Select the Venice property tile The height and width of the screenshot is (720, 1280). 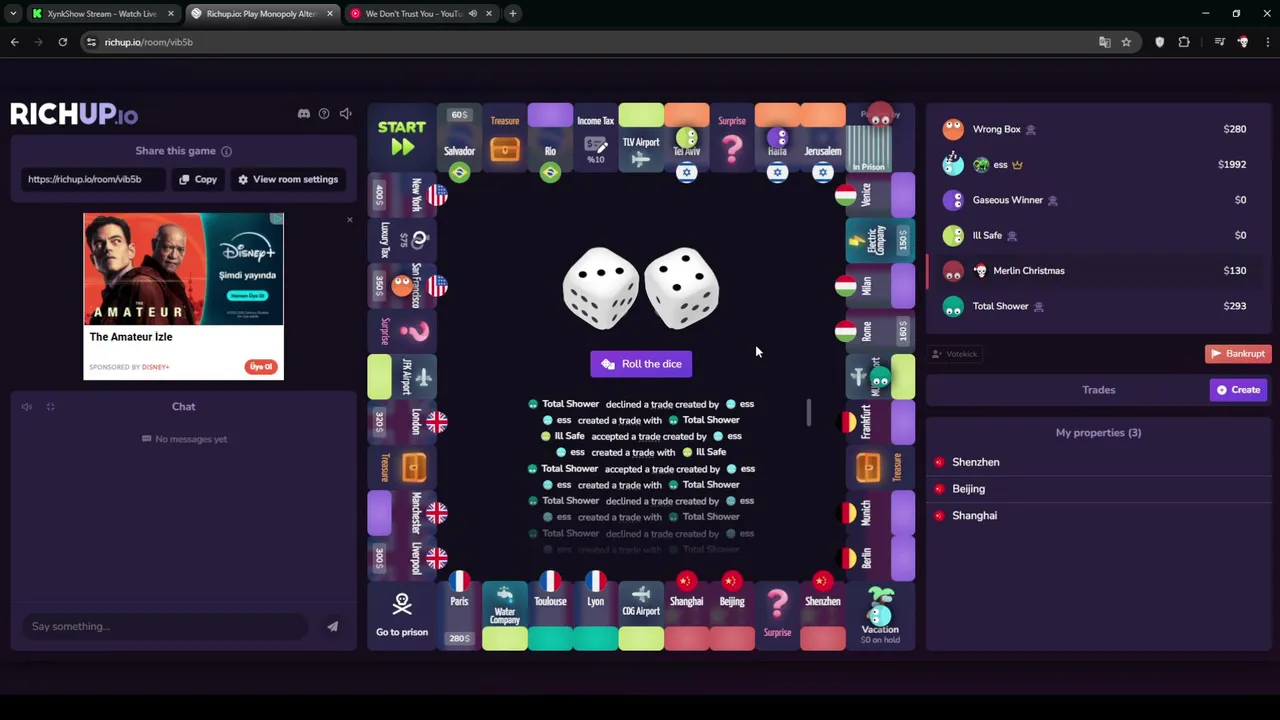click(x=880, y=195)
